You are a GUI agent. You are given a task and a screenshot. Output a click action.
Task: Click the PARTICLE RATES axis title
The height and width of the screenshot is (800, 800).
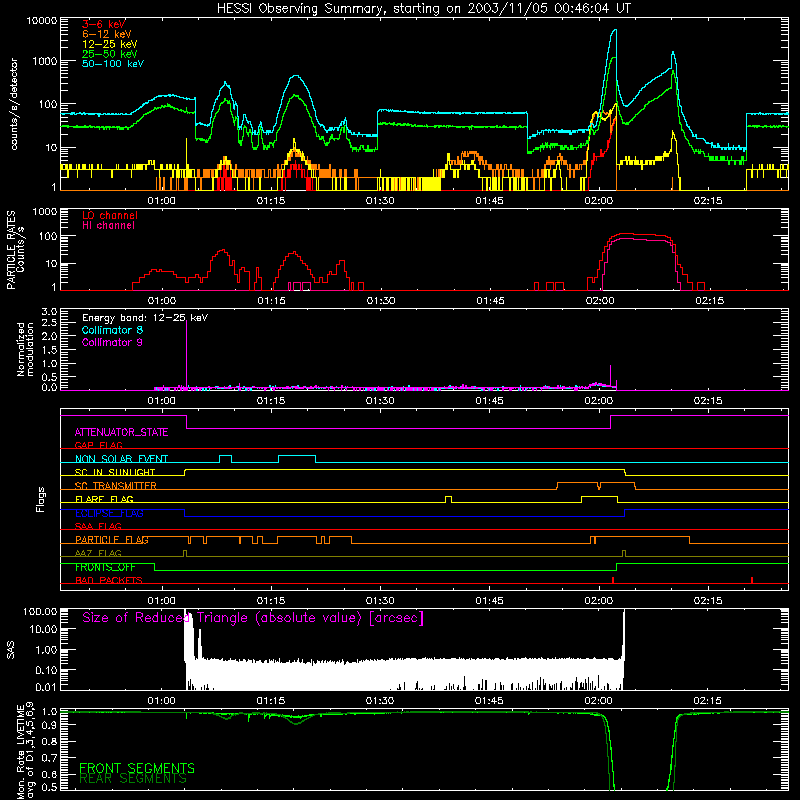click(x=11, y=250)
